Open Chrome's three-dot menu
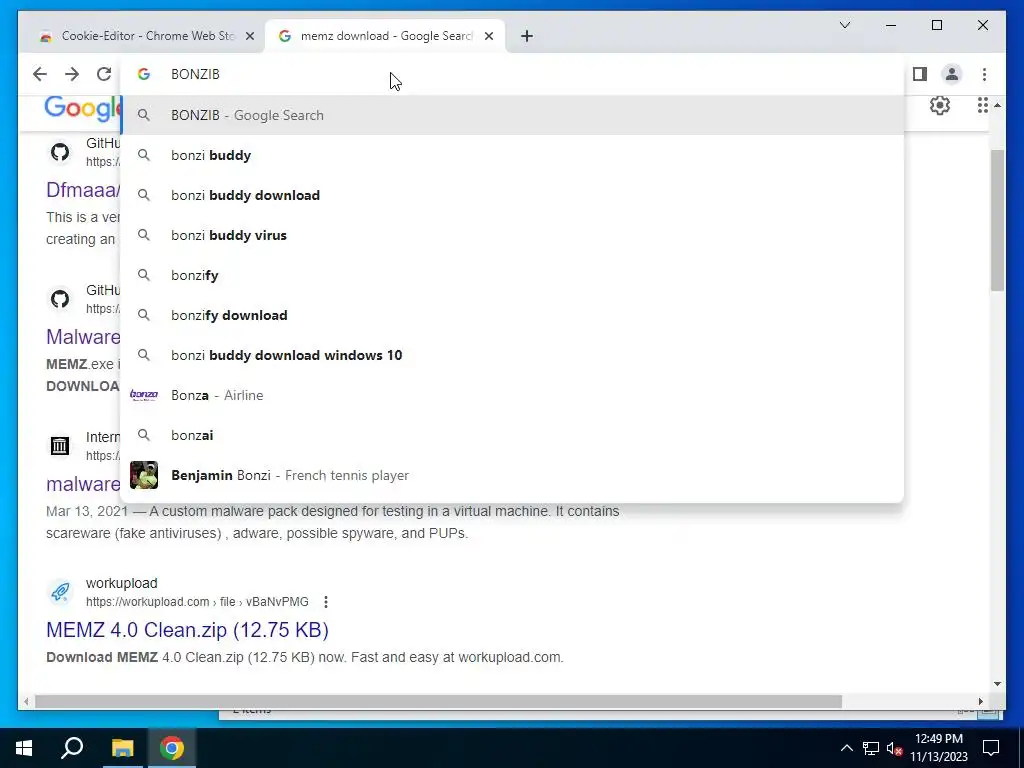Viewport: 1024px width, 768px height. pyautogui.click(x=984, y=74)
